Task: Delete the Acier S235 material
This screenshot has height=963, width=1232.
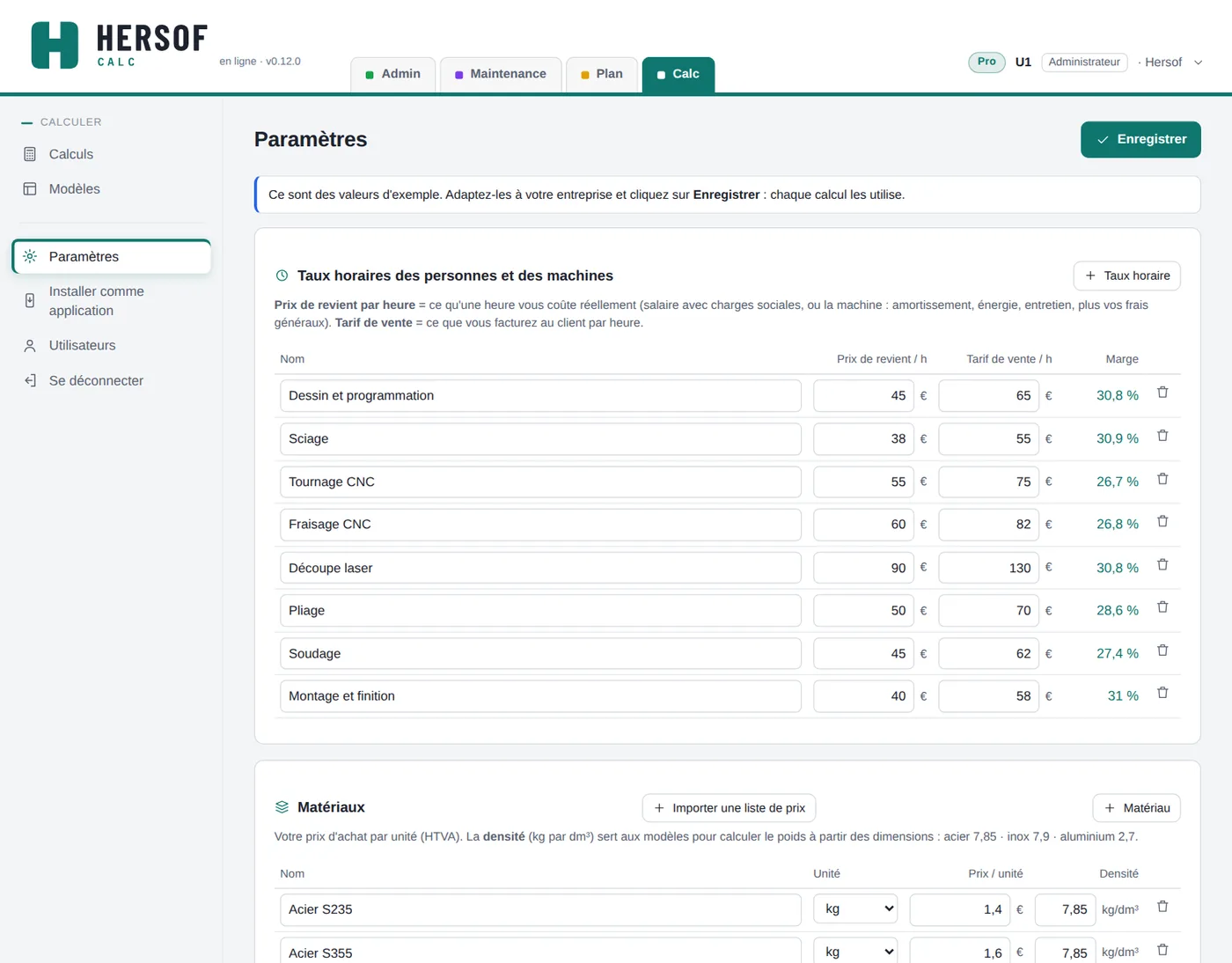Action: (1162, 907)
